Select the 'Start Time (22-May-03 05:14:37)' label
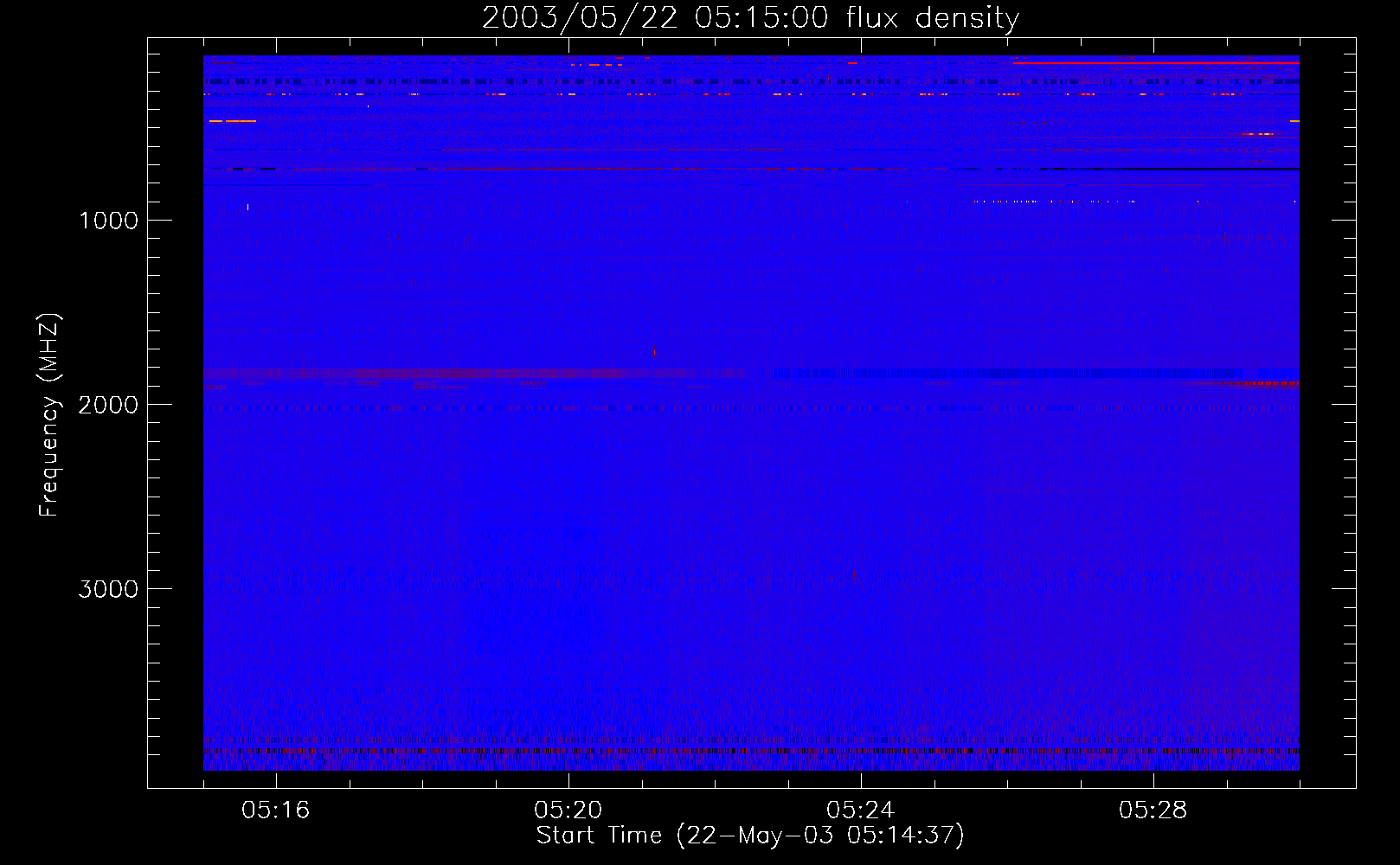Screen dimensions: 1400x865 (x=750, y=836)
